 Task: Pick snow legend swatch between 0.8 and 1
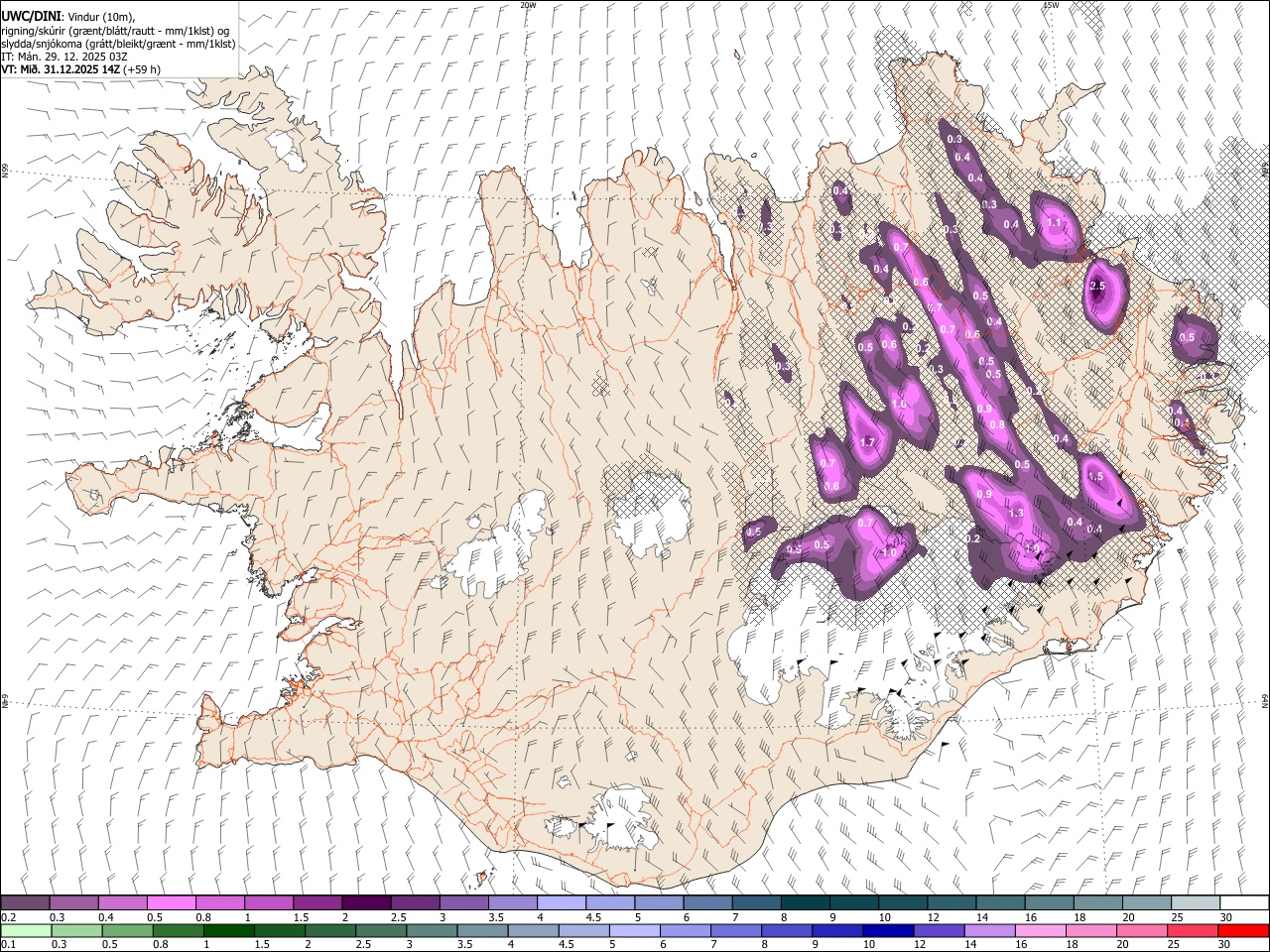(219, 902)
